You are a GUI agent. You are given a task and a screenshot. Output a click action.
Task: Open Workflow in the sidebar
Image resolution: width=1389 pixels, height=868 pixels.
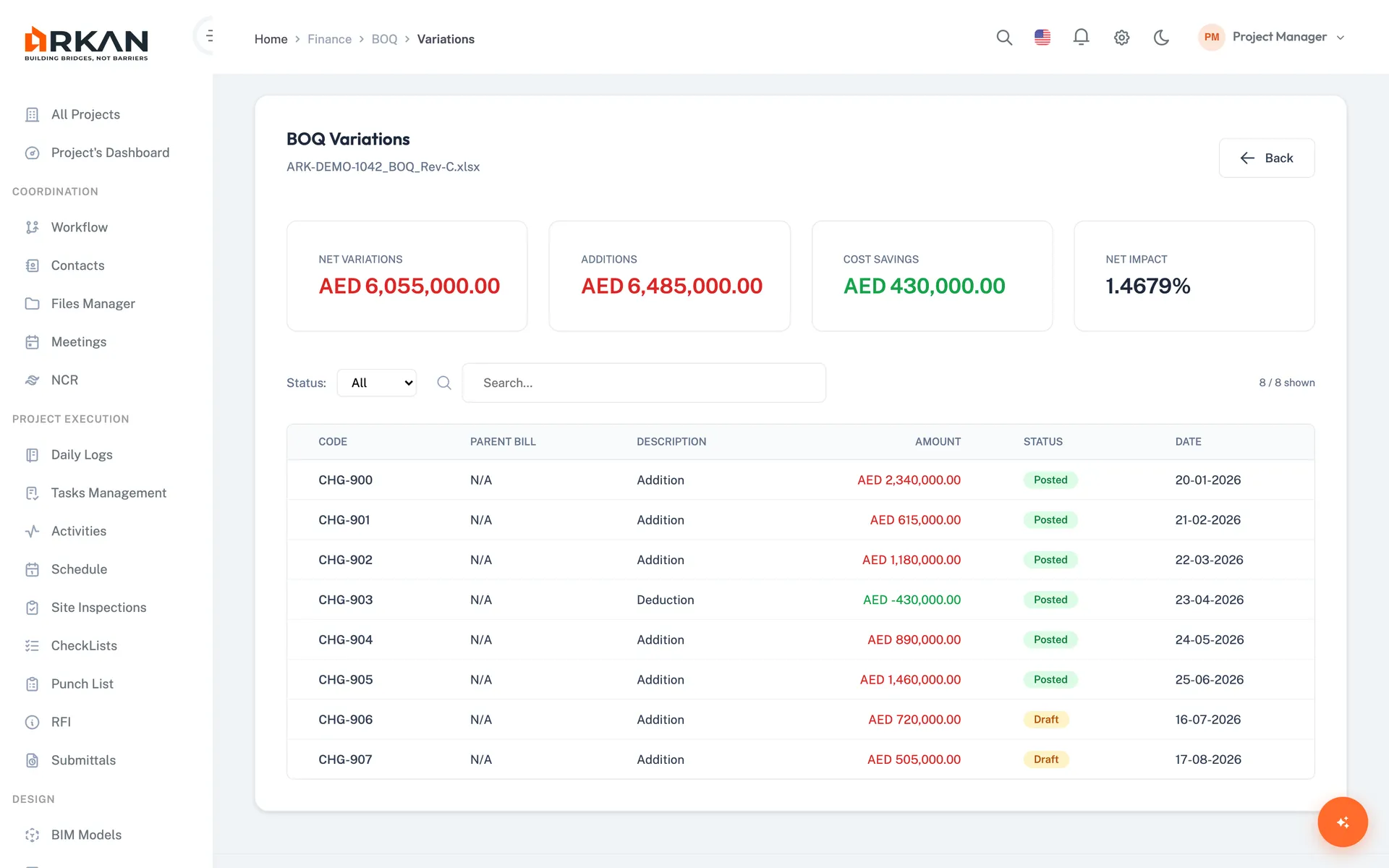pos(79,227)
